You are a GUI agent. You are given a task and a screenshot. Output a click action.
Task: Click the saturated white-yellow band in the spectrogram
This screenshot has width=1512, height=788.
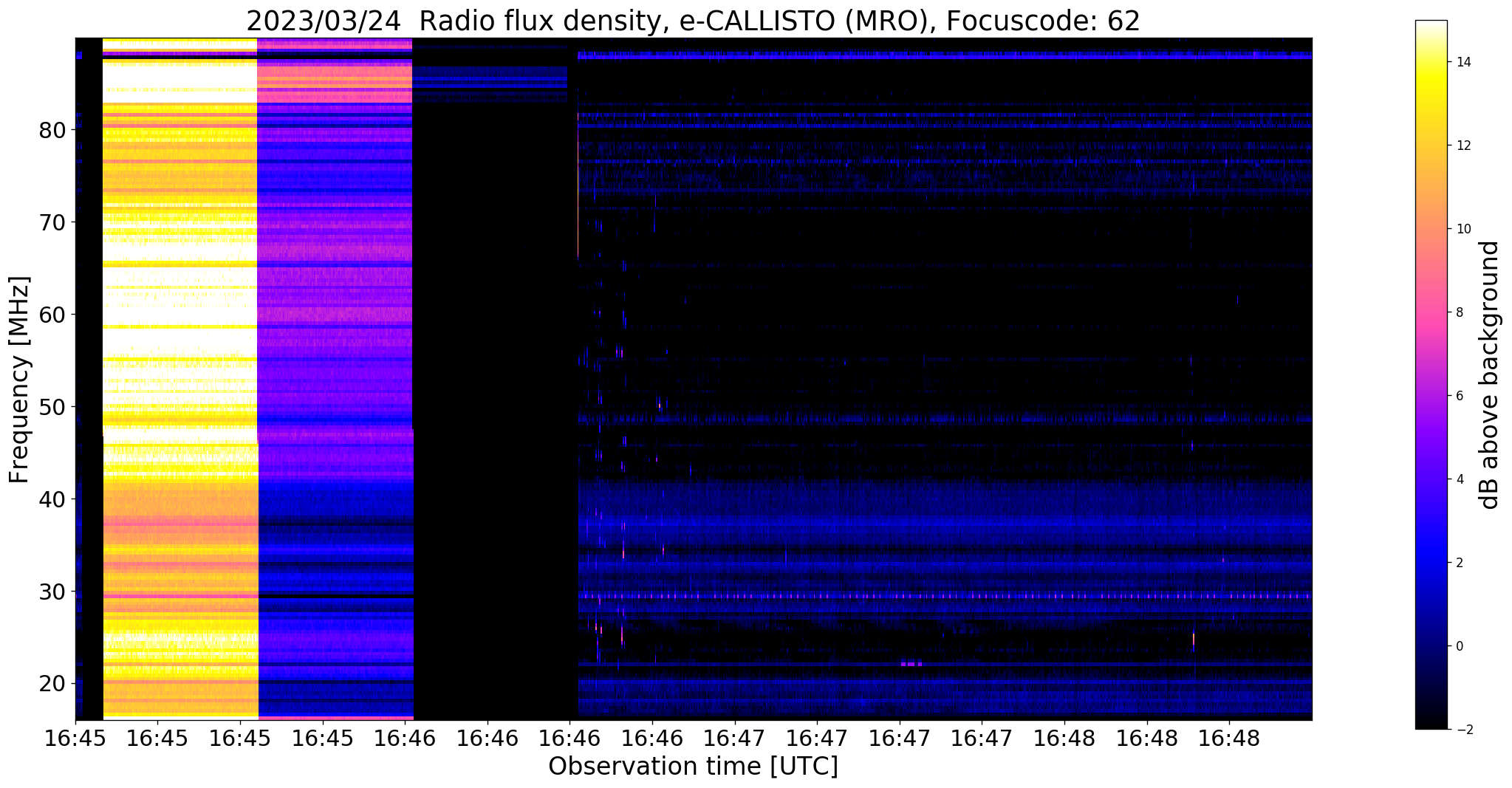(179, 378)
